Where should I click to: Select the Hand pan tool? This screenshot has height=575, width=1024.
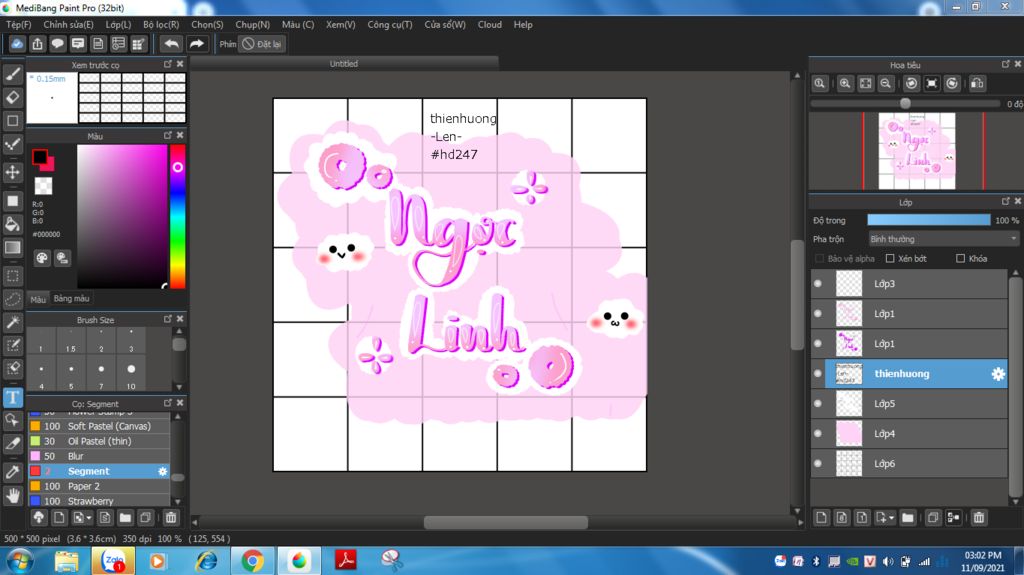[12, 496]
